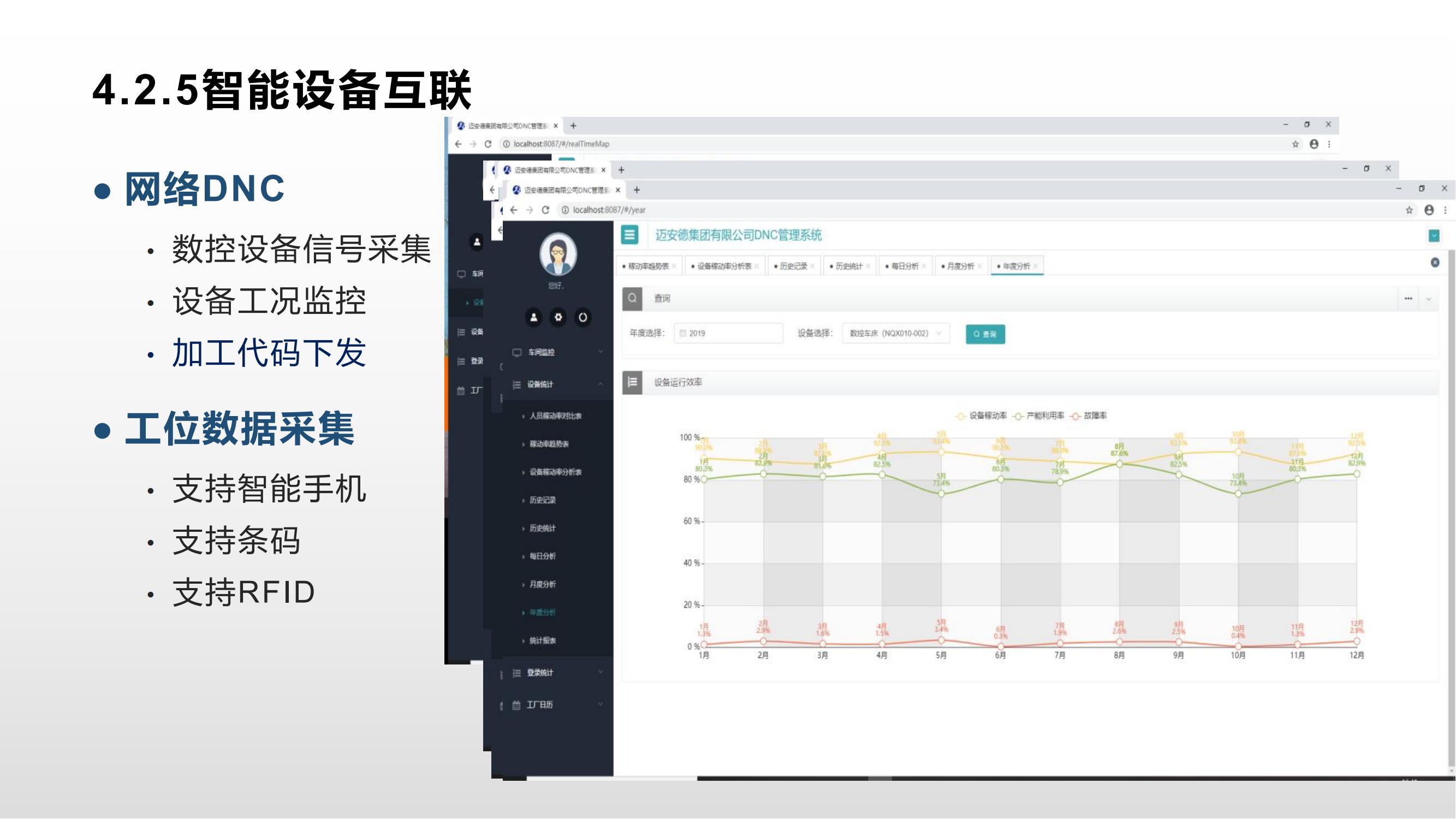Click the 年度选择 year input field
Viewport: 1456px width, 819px height.
click(x=729, y=334)
